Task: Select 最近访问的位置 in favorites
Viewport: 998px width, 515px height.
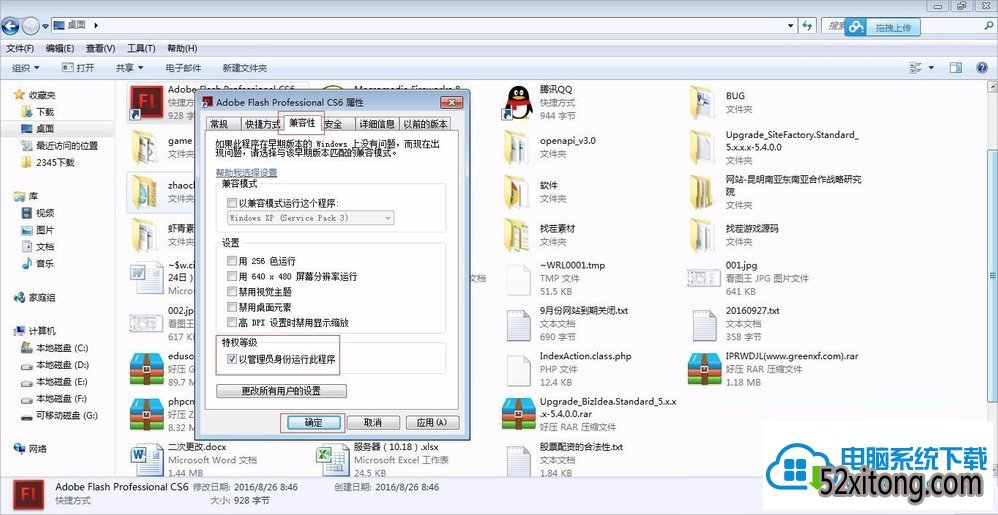Action: [60, 146]
